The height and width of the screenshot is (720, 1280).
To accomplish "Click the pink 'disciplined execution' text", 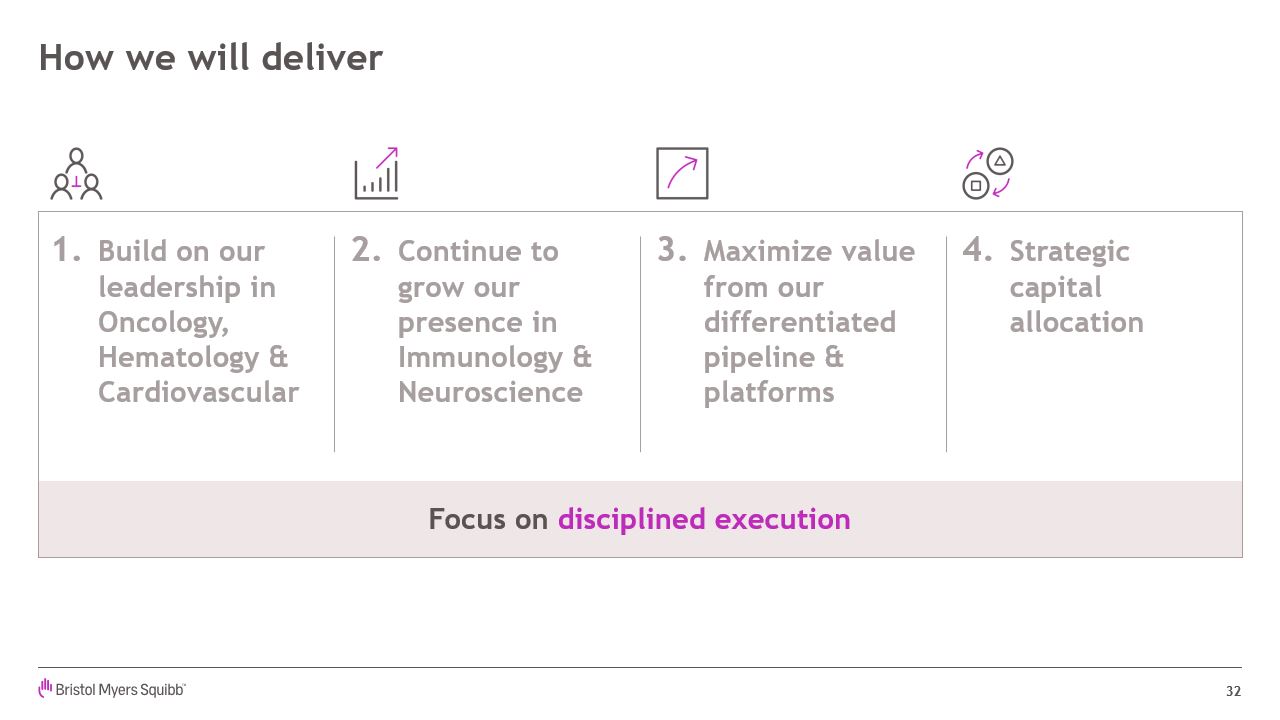I will pyautogui.click(x=704, y=519).
